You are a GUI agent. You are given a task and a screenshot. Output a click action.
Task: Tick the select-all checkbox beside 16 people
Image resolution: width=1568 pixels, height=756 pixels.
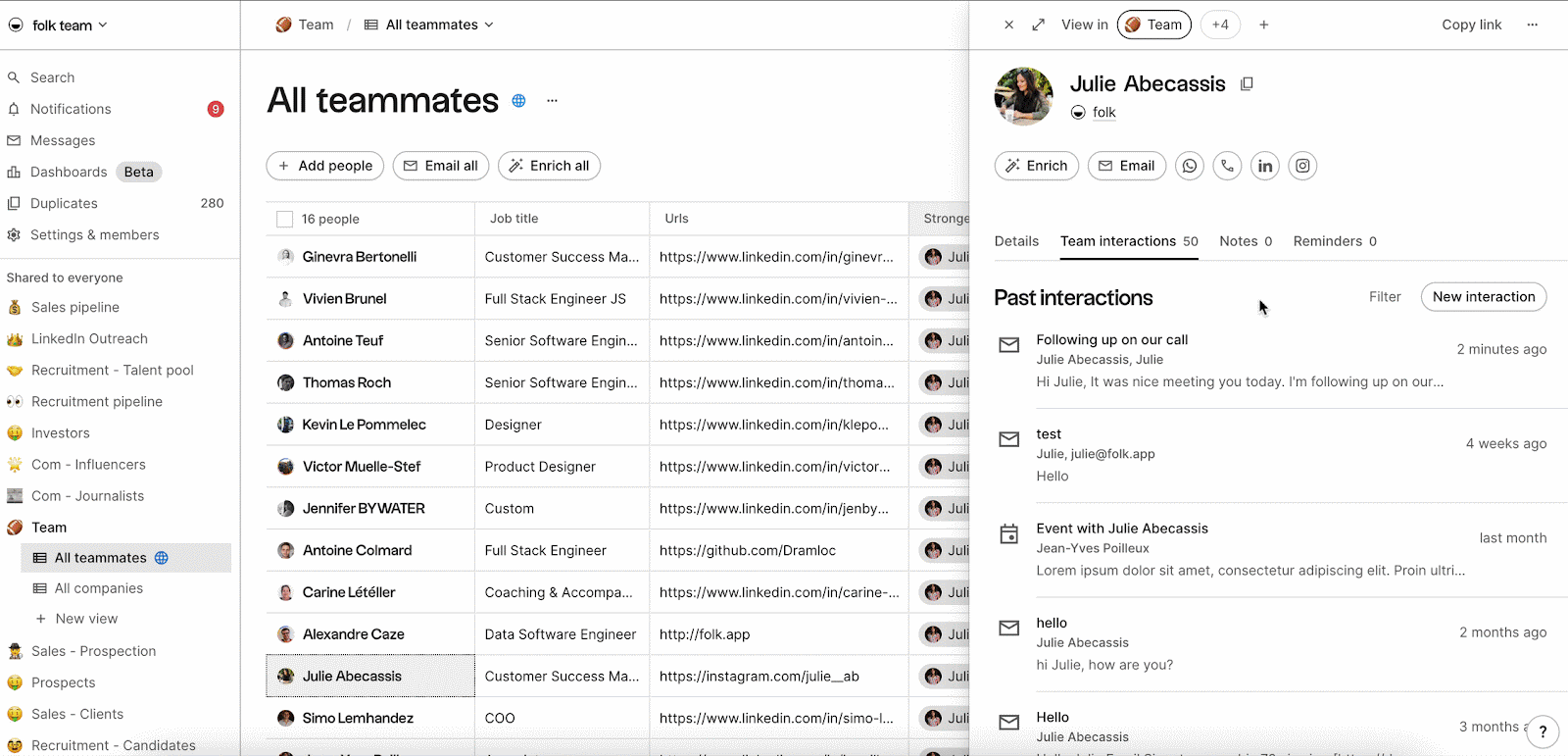285,219
